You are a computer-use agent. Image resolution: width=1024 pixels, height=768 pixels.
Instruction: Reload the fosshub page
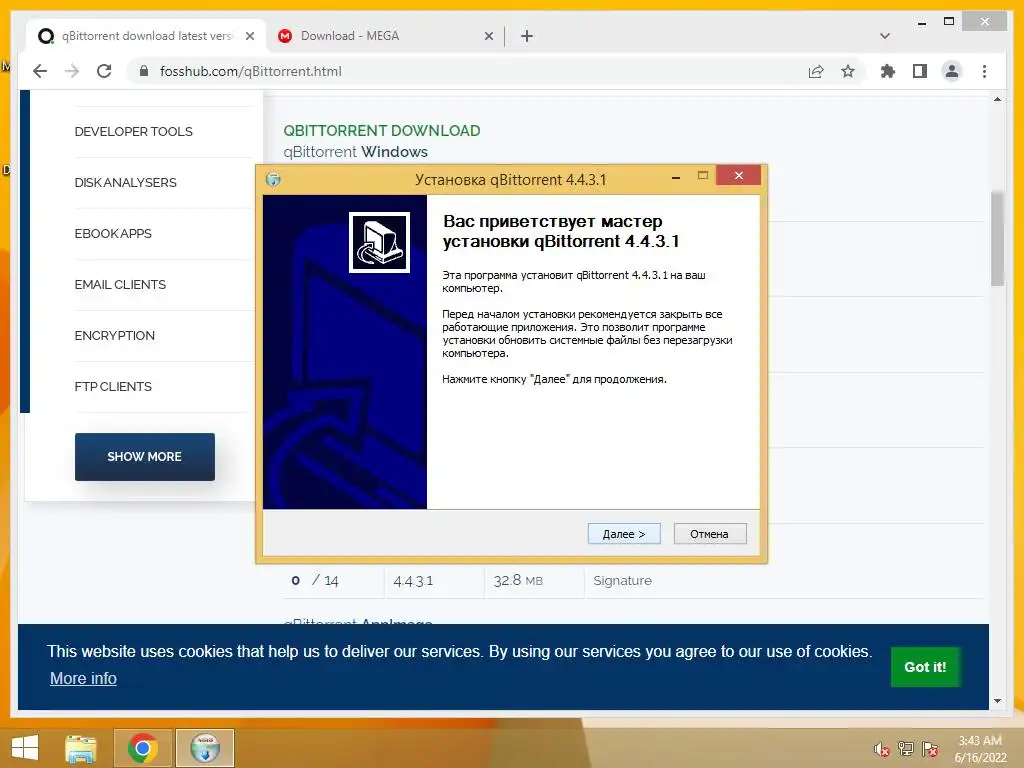[x=104, y=71]
